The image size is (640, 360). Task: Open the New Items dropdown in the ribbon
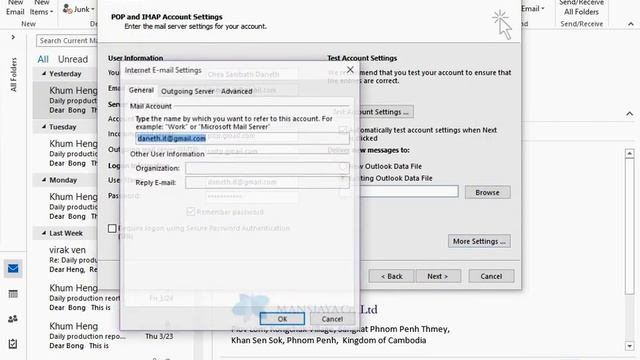(x=41, y=8)
